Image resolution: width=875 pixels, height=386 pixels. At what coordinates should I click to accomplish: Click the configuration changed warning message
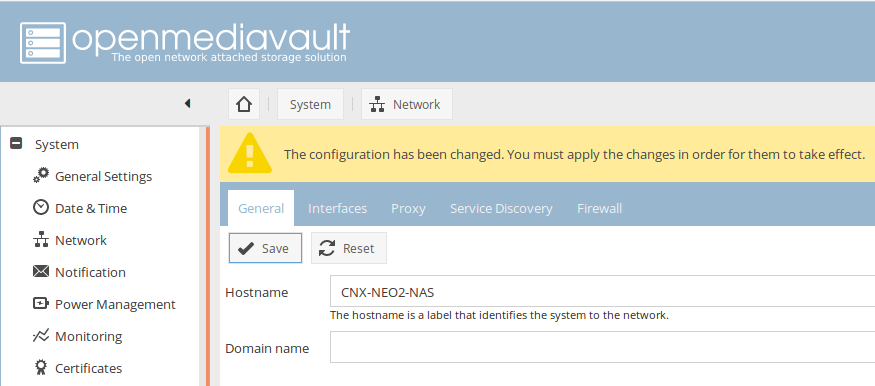tap(574, 154)
